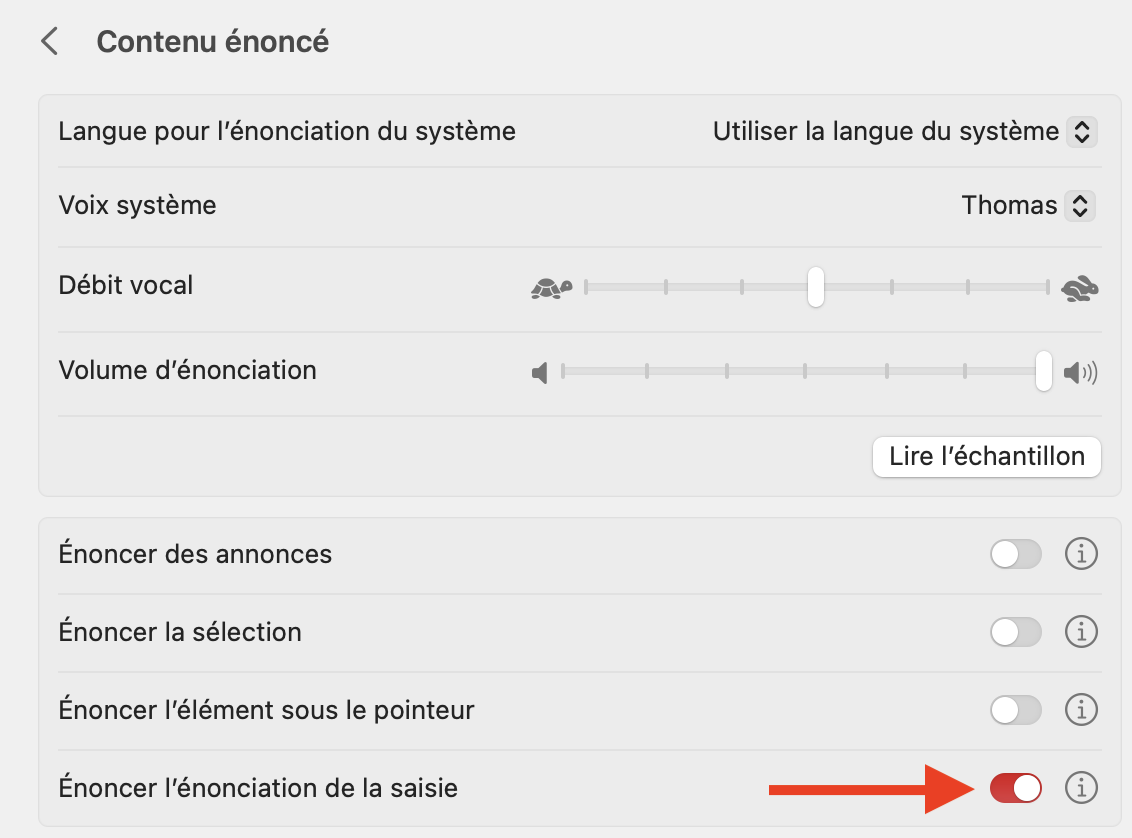Viewport: 1132px width, 838px height.
Task: Click the Débit vocal slider handle
Action: [816, 287]
